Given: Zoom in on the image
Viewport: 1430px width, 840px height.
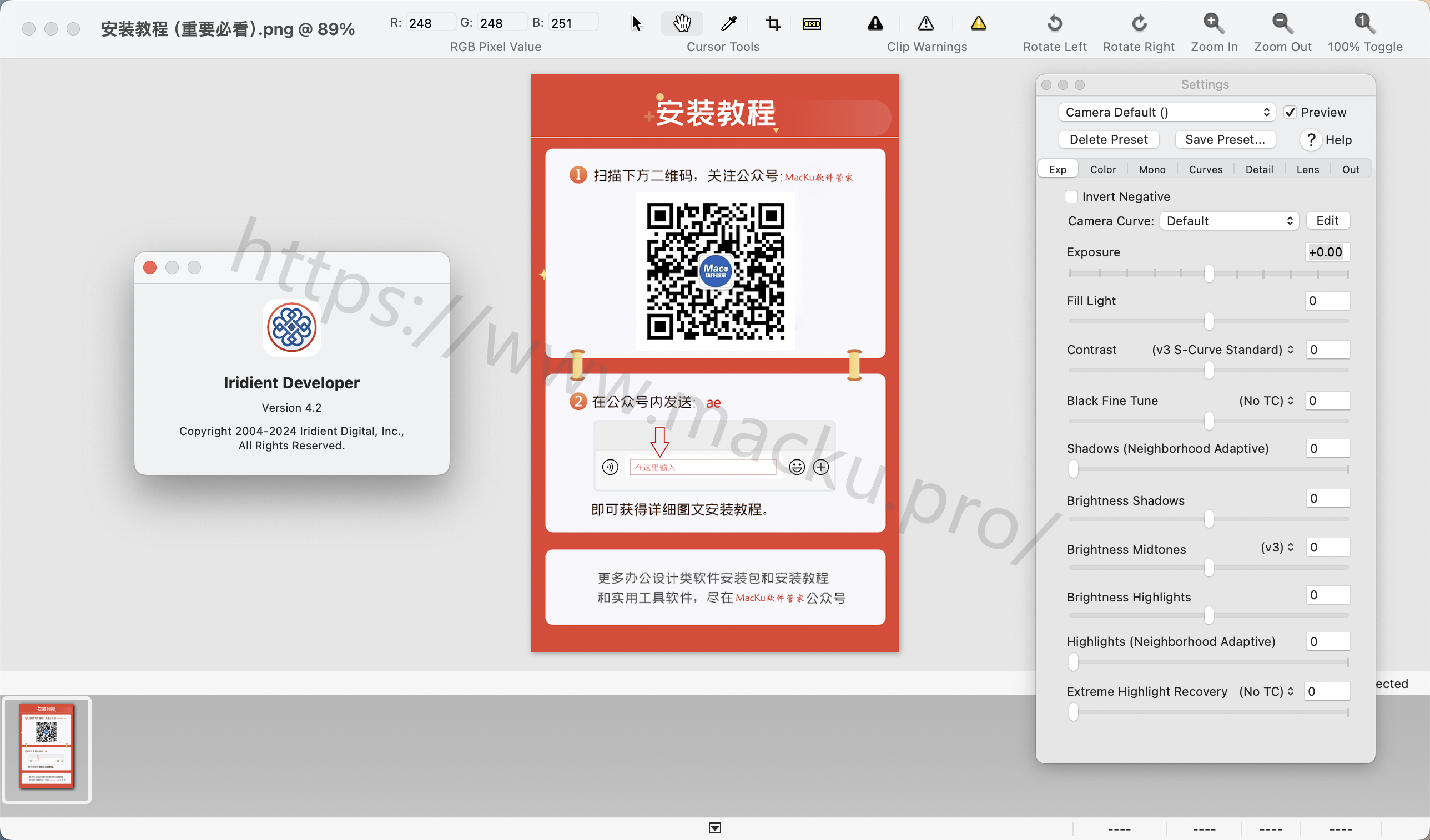Looking at the screenshot, I should click(1214, 23).
